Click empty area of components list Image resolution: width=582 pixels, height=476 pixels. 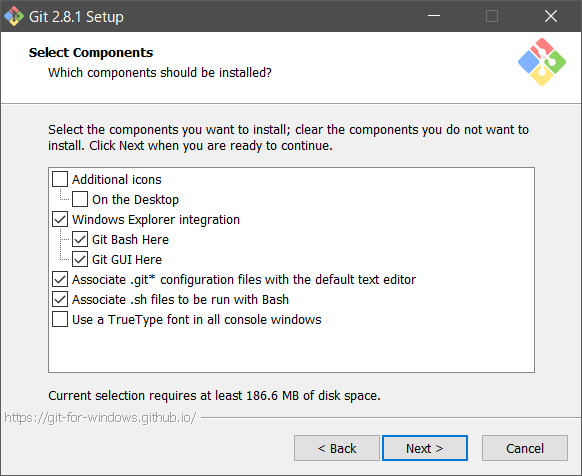291,349
